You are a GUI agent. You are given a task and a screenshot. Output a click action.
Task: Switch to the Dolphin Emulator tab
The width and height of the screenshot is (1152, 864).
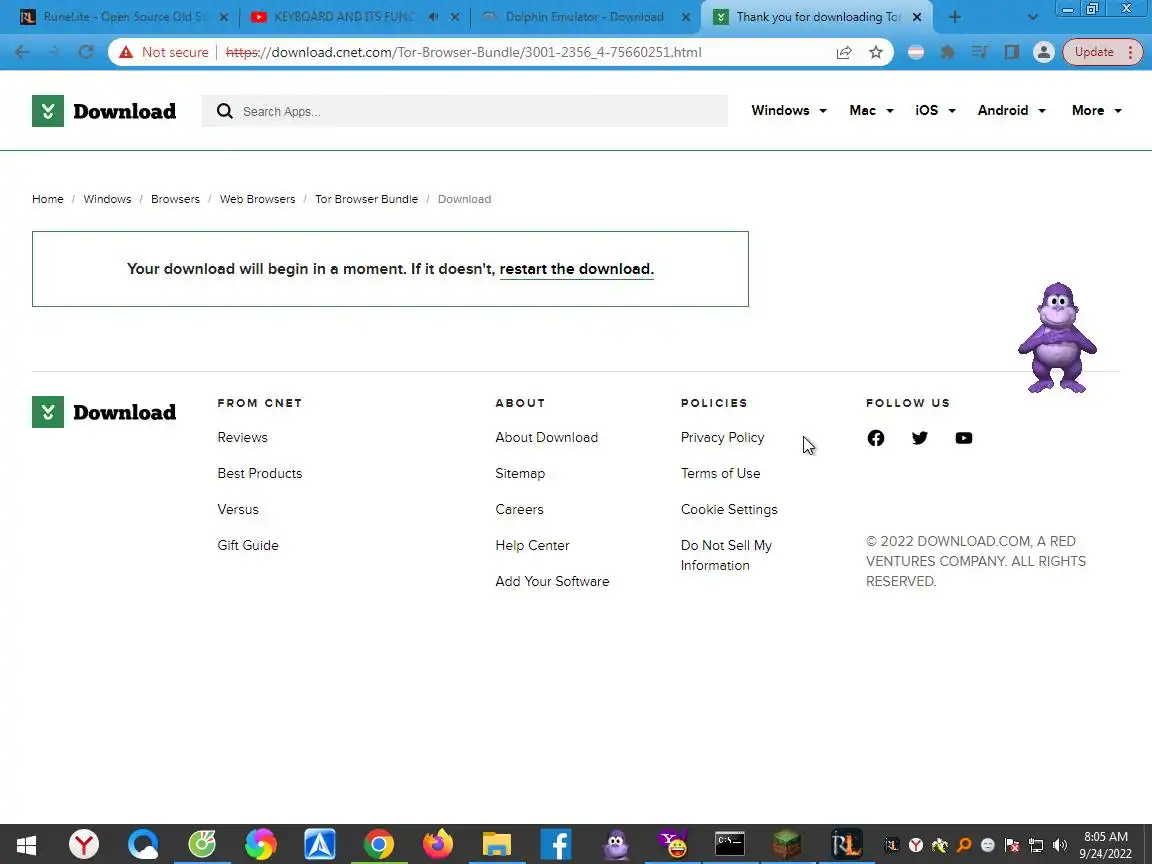tap(584, 17)
